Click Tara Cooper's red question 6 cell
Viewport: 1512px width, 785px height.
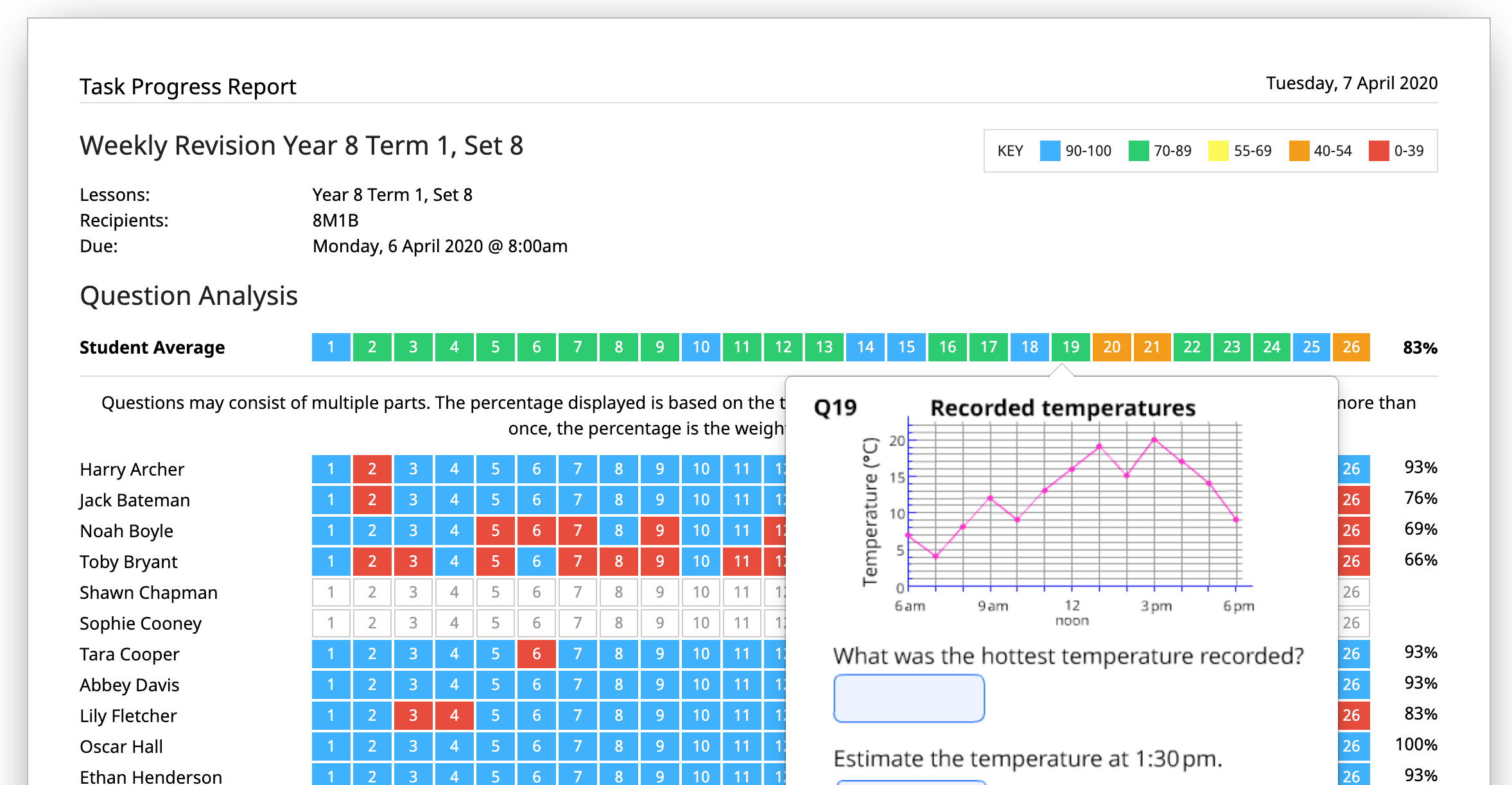536,653
